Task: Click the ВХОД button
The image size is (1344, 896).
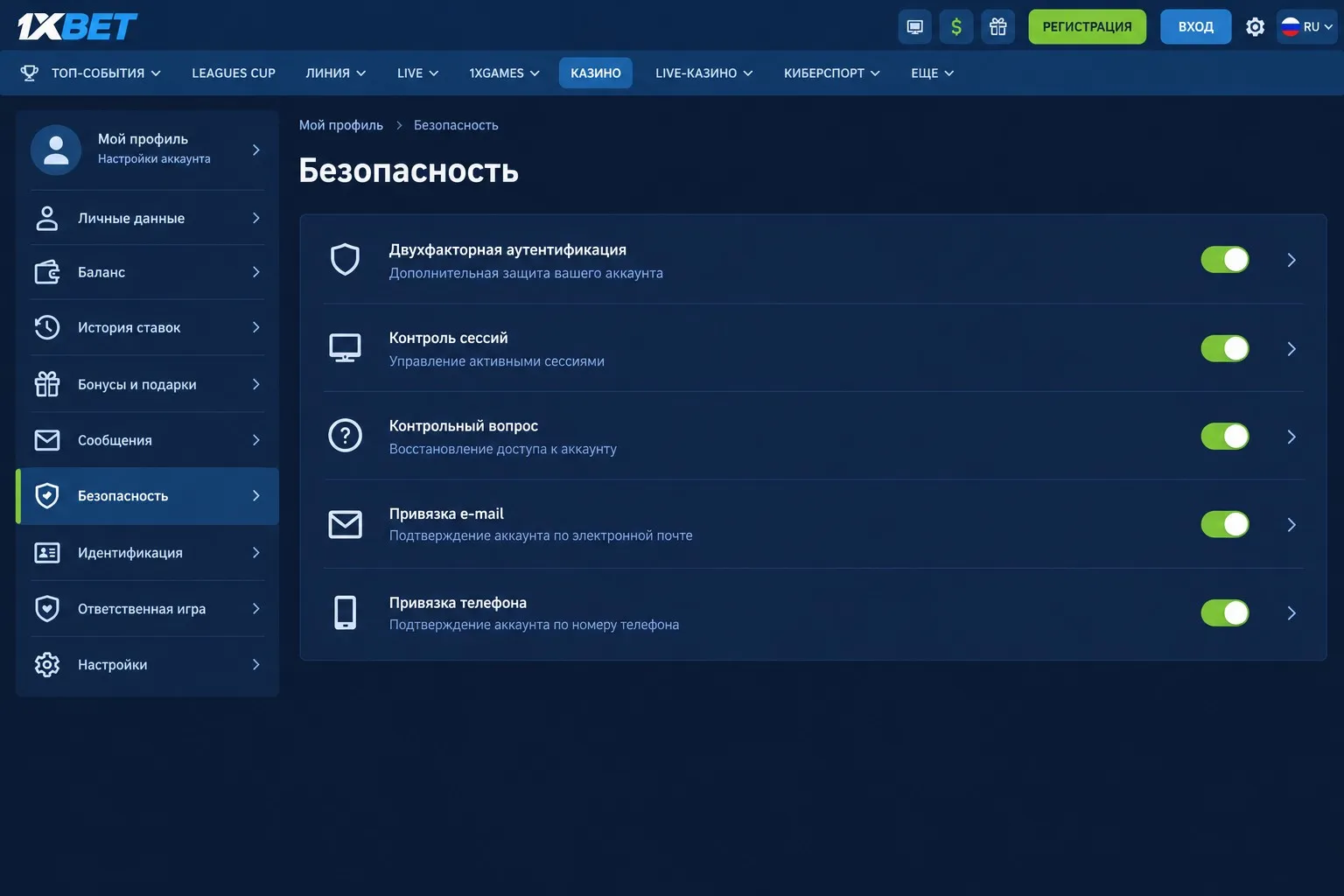Action: click(1196, 27)
